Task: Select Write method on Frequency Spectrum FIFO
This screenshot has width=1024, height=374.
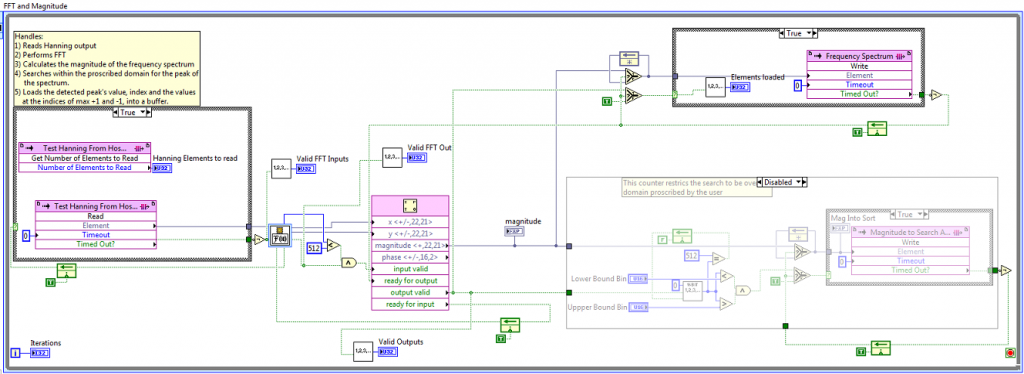Action: (859, 66)
